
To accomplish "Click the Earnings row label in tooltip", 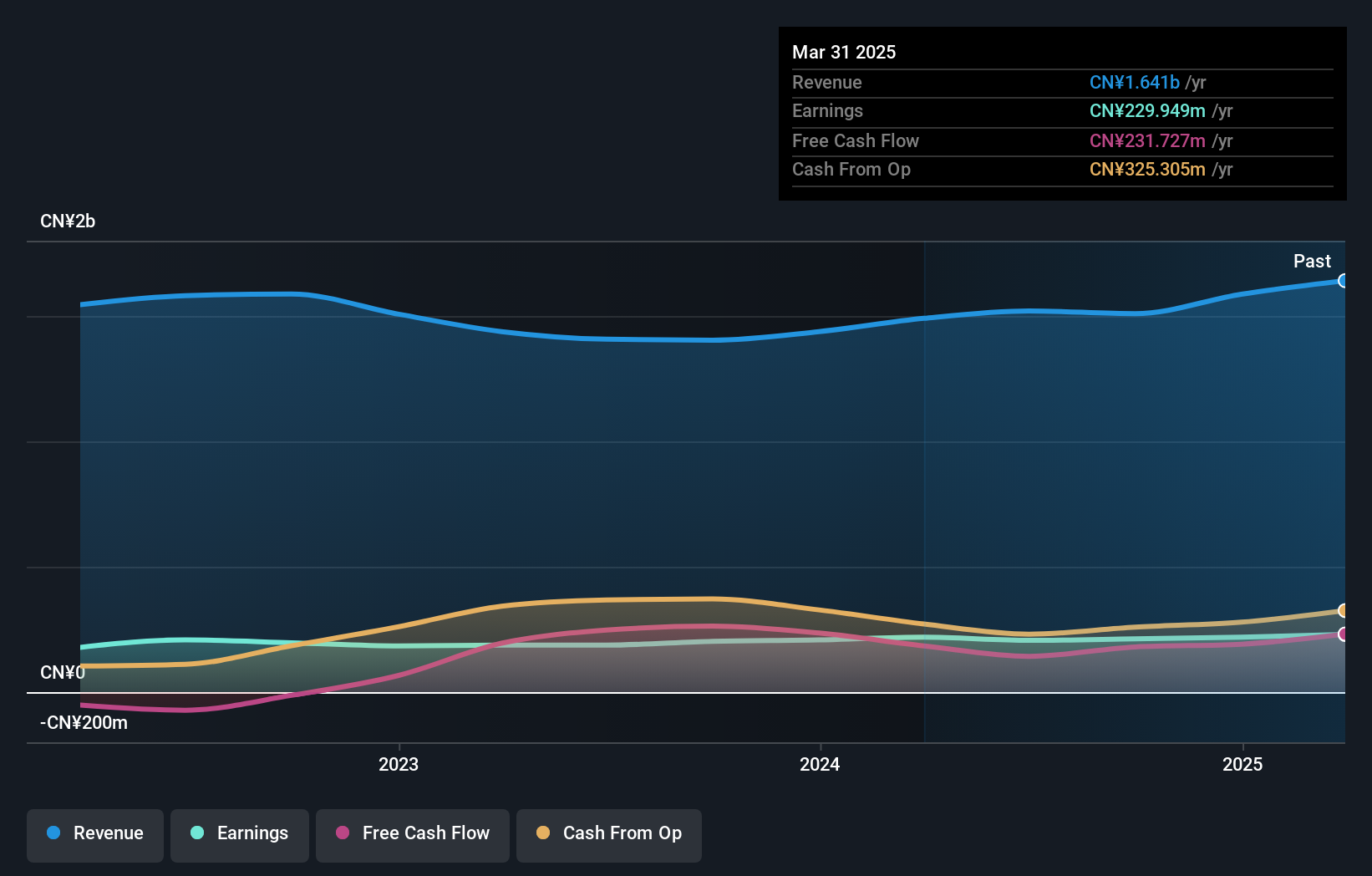I will [x=827, y=110].
